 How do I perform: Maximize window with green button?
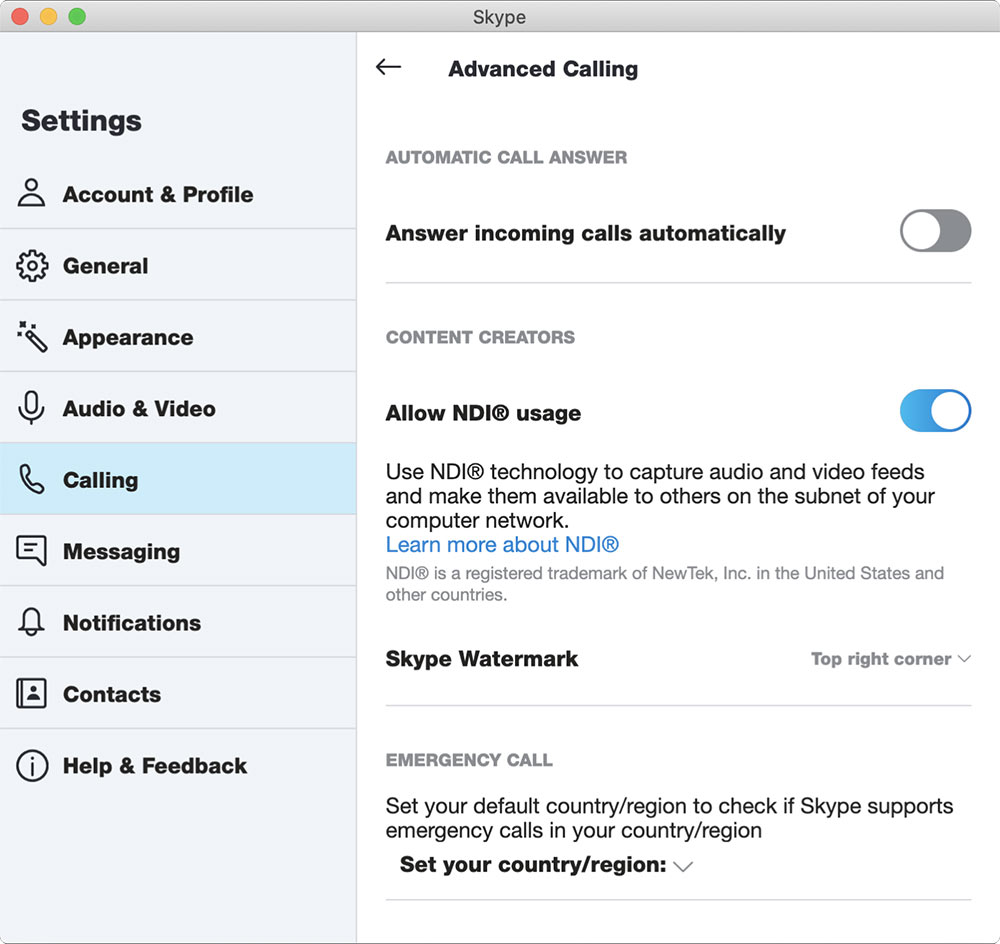tap(77, 16)
